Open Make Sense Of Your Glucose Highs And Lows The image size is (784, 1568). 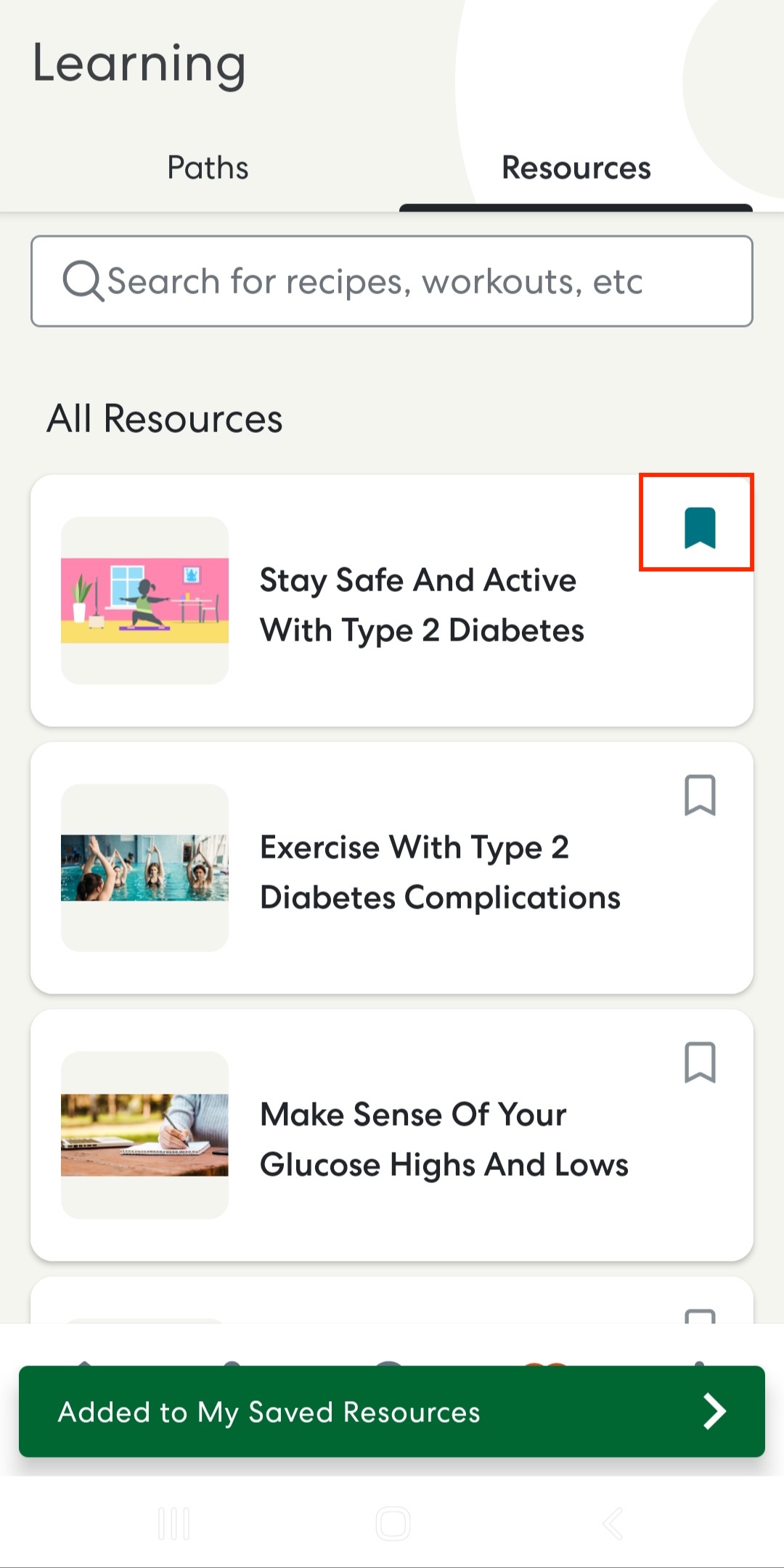click(x=444, y=1140)
